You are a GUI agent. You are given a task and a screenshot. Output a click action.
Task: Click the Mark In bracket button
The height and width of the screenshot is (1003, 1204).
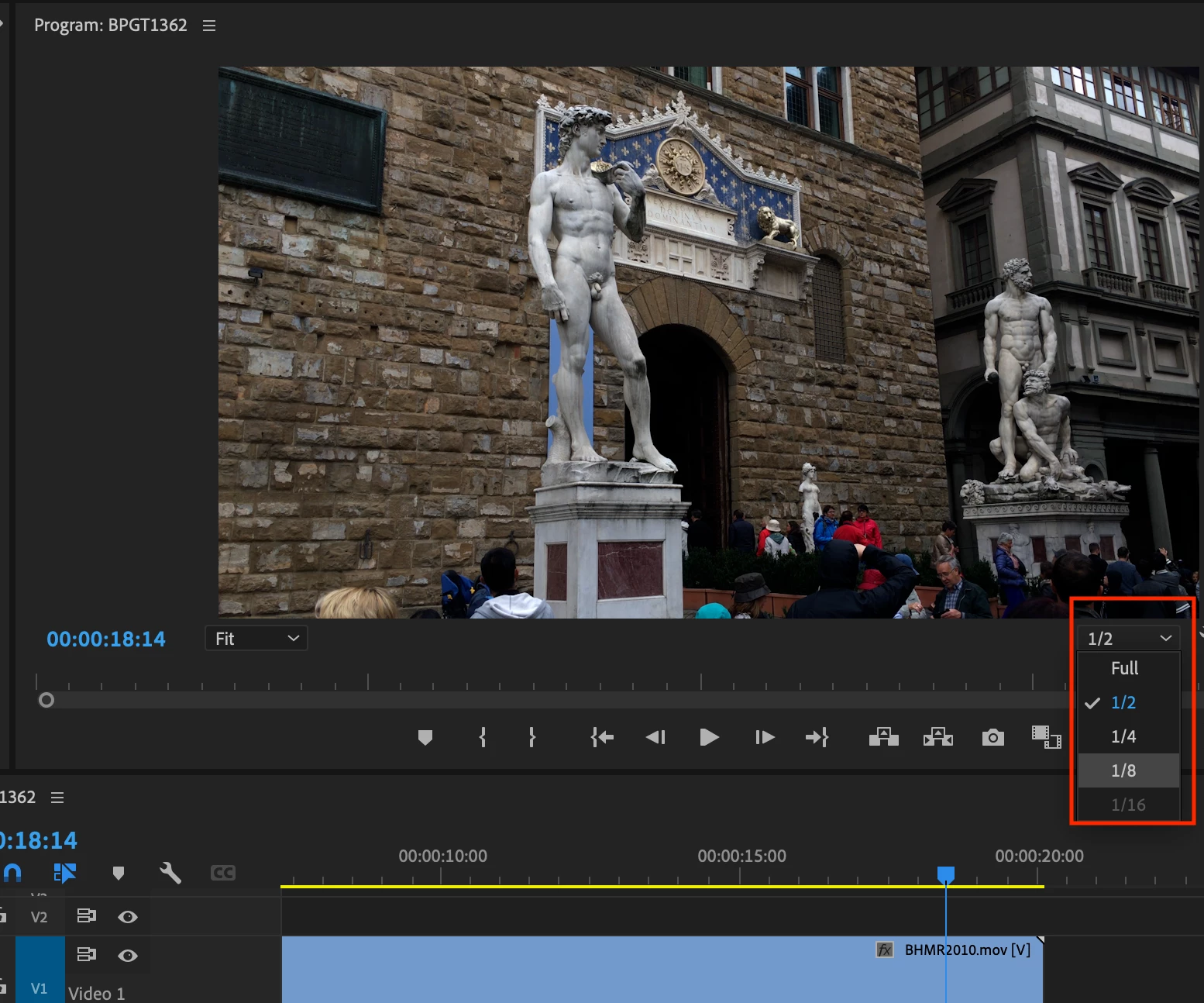tap(483, 737)
